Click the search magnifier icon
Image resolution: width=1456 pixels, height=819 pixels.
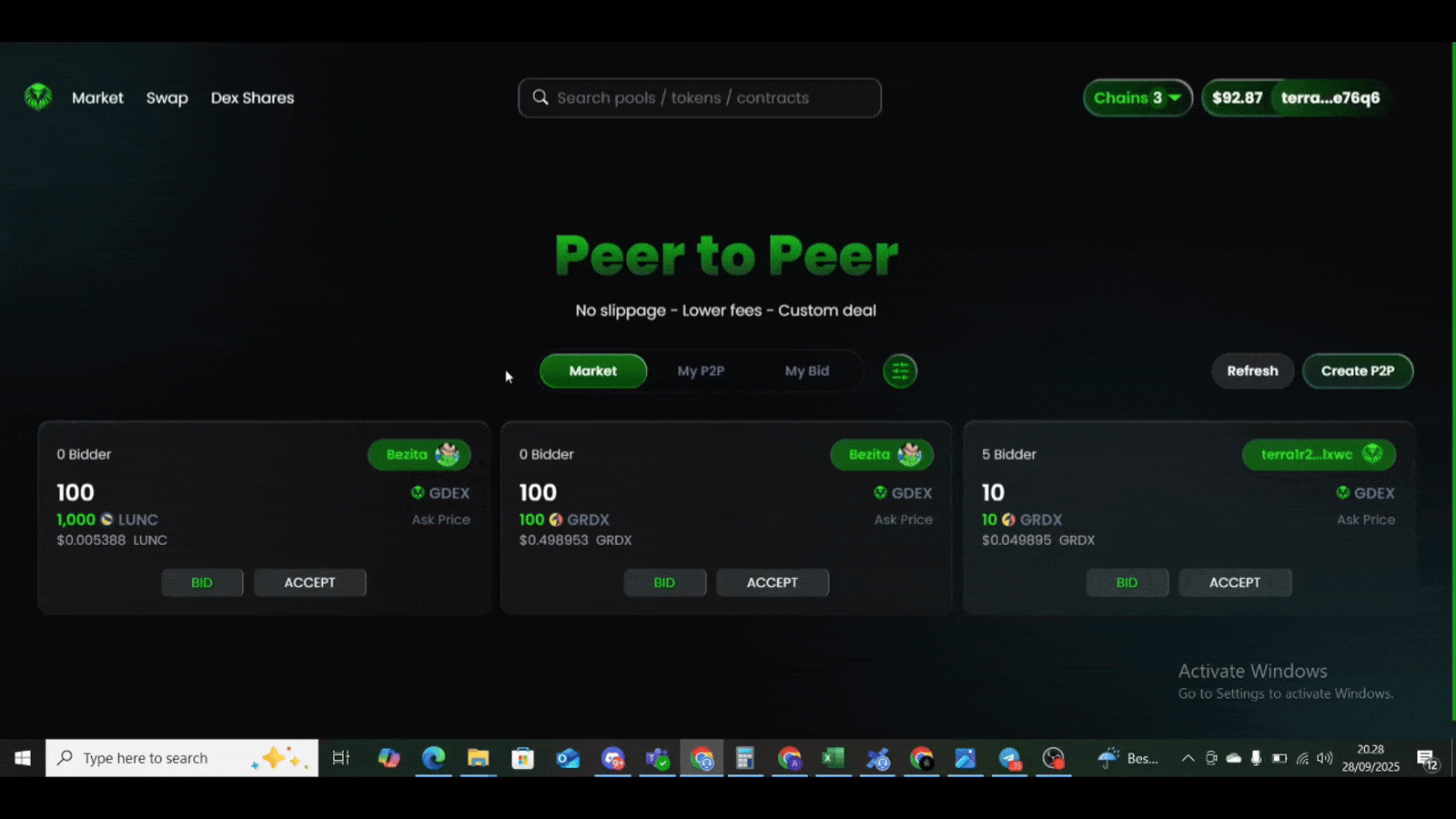coord(541,97)
